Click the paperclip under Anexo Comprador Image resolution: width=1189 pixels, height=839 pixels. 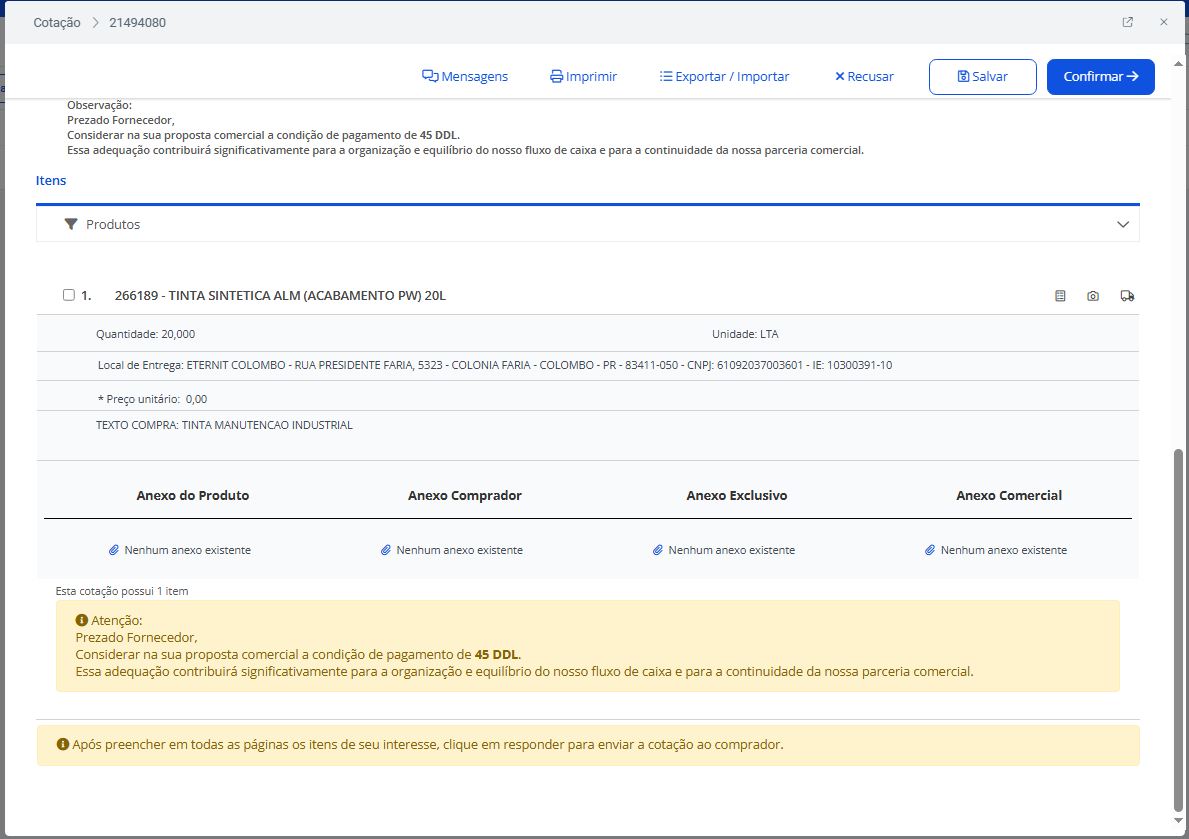click(x=386, y=550)
